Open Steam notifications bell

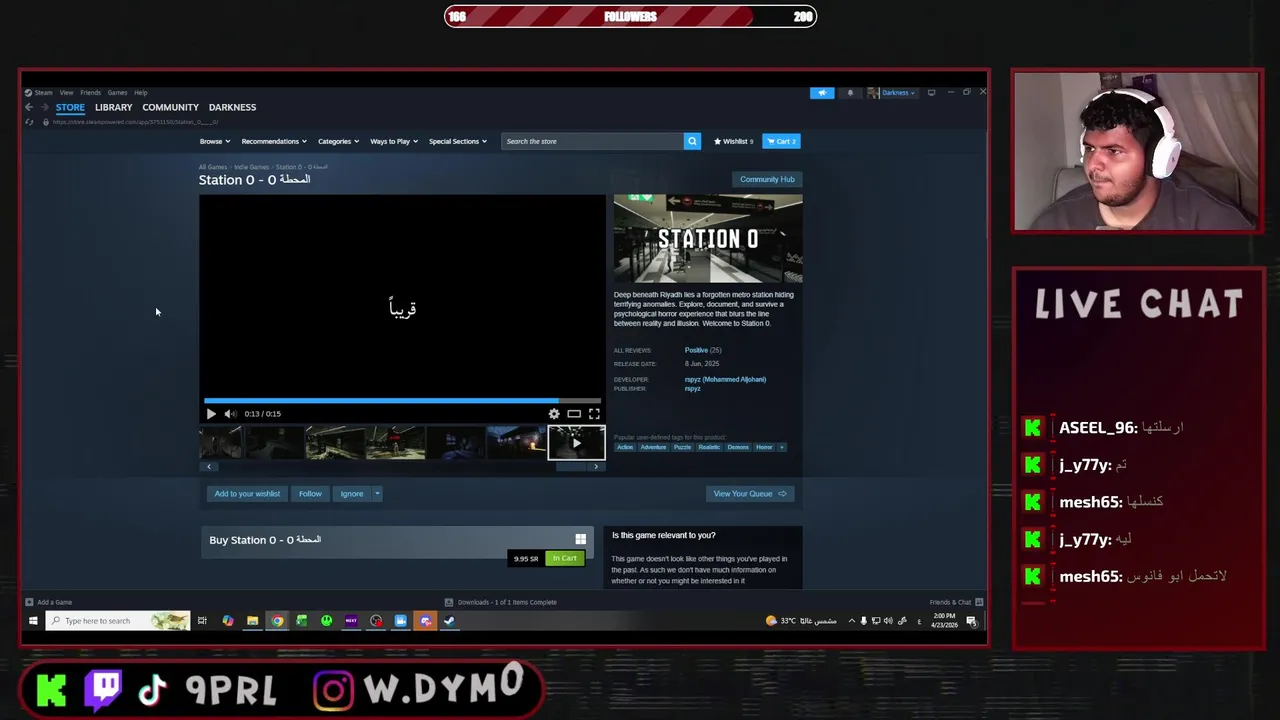pyautogui.click(x=850, y=93)
